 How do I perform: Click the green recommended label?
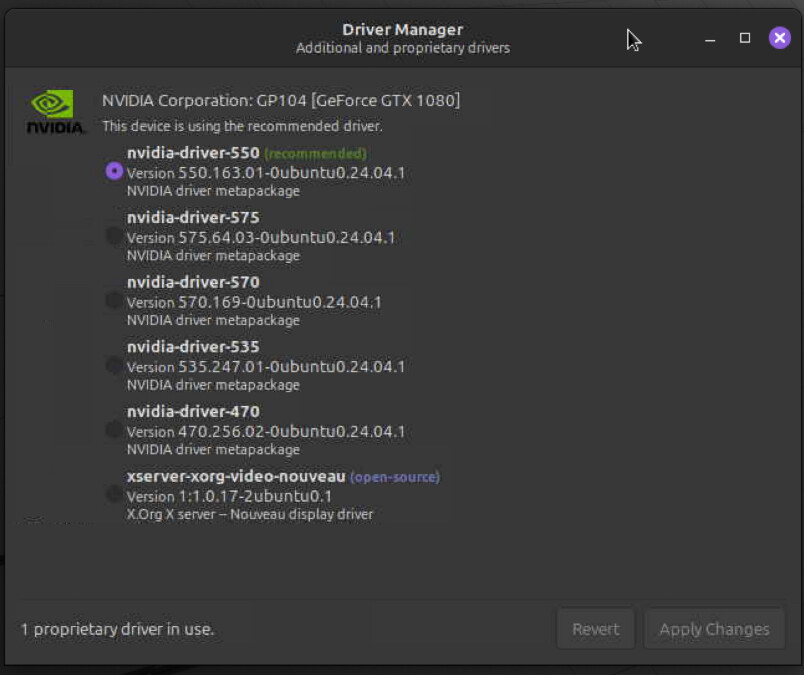315,153
